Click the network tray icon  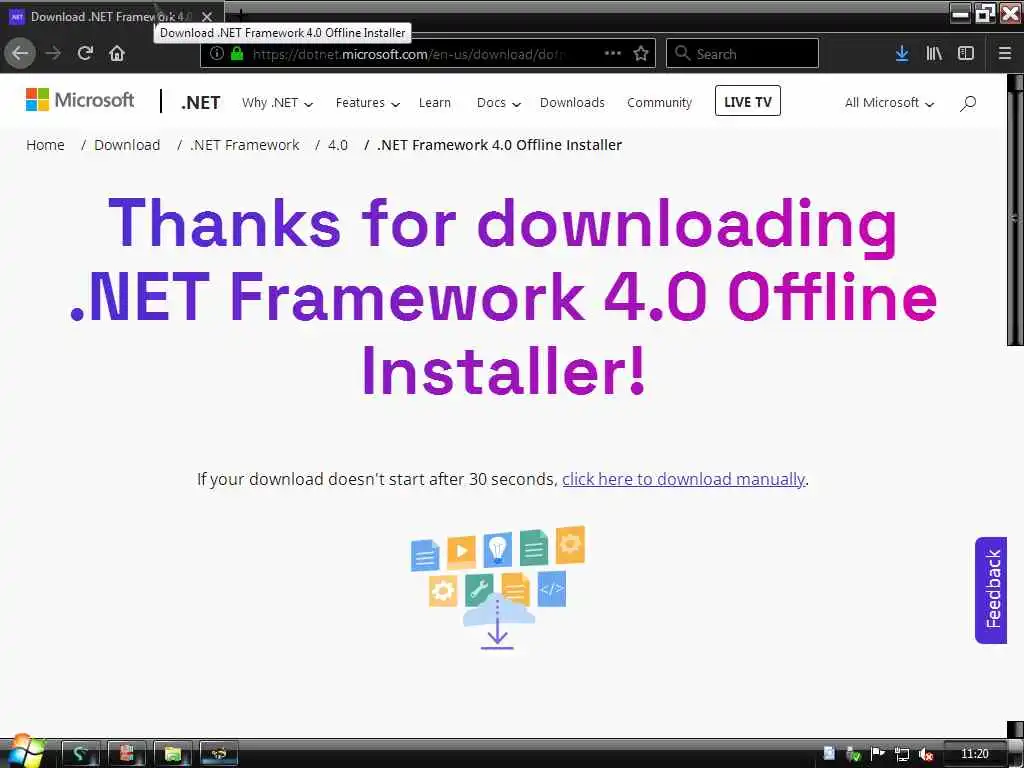pos(902,754)
